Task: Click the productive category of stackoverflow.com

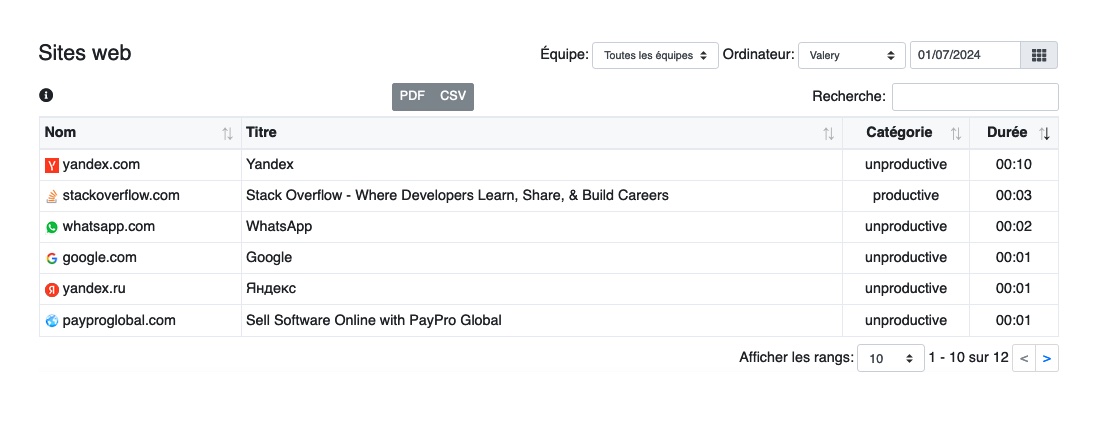Action: (x=905, y=195)
